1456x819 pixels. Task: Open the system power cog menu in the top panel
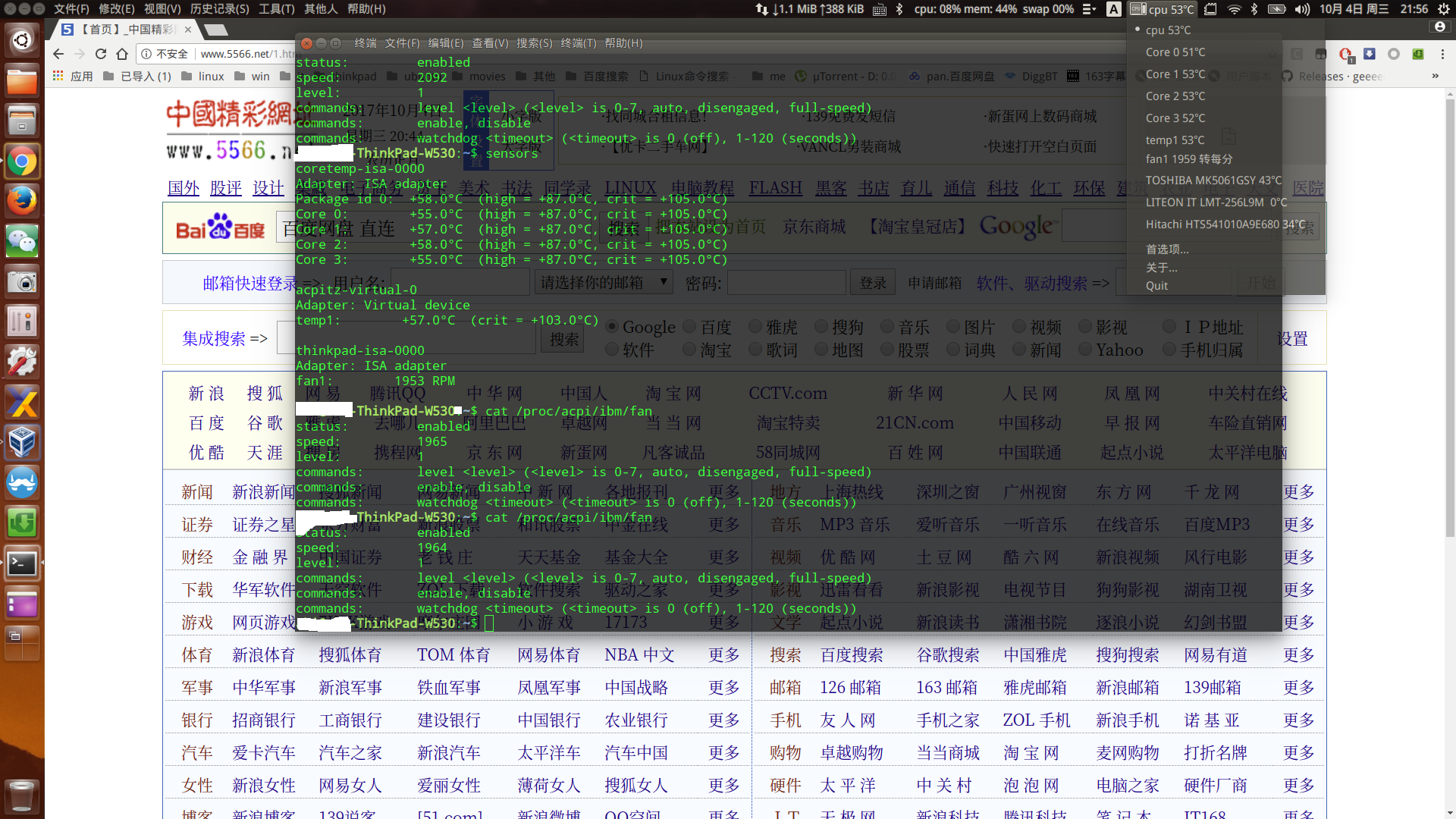[x=1444, y=9]
